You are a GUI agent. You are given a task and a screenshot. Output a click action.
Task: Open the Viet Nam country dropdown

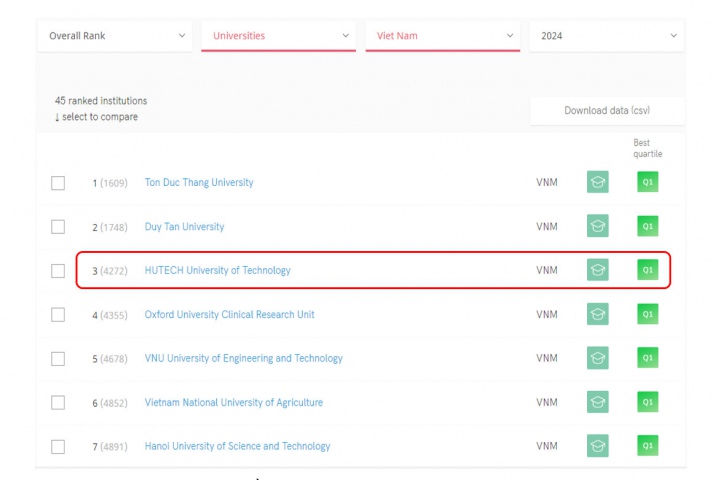coord(442,35)
